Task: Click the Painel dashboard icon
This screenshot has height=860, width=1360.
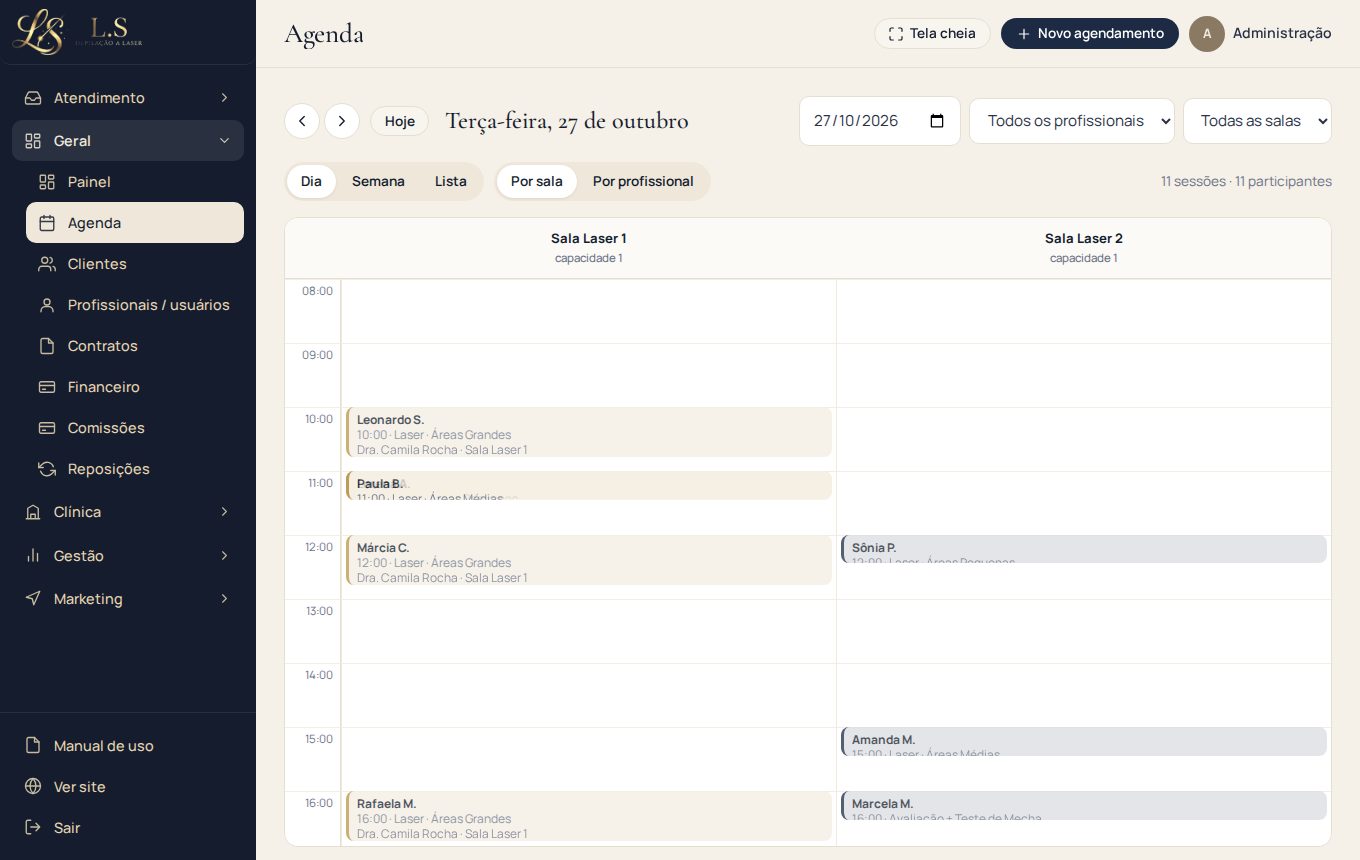Action: (47, 182)
